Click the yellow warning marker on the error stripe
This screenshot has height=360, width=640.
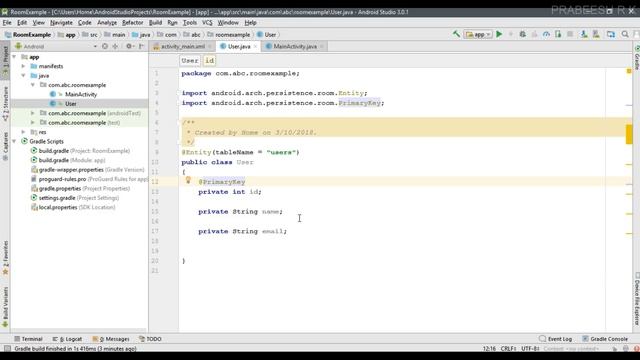pyautogui.click(x=629, y=134)
